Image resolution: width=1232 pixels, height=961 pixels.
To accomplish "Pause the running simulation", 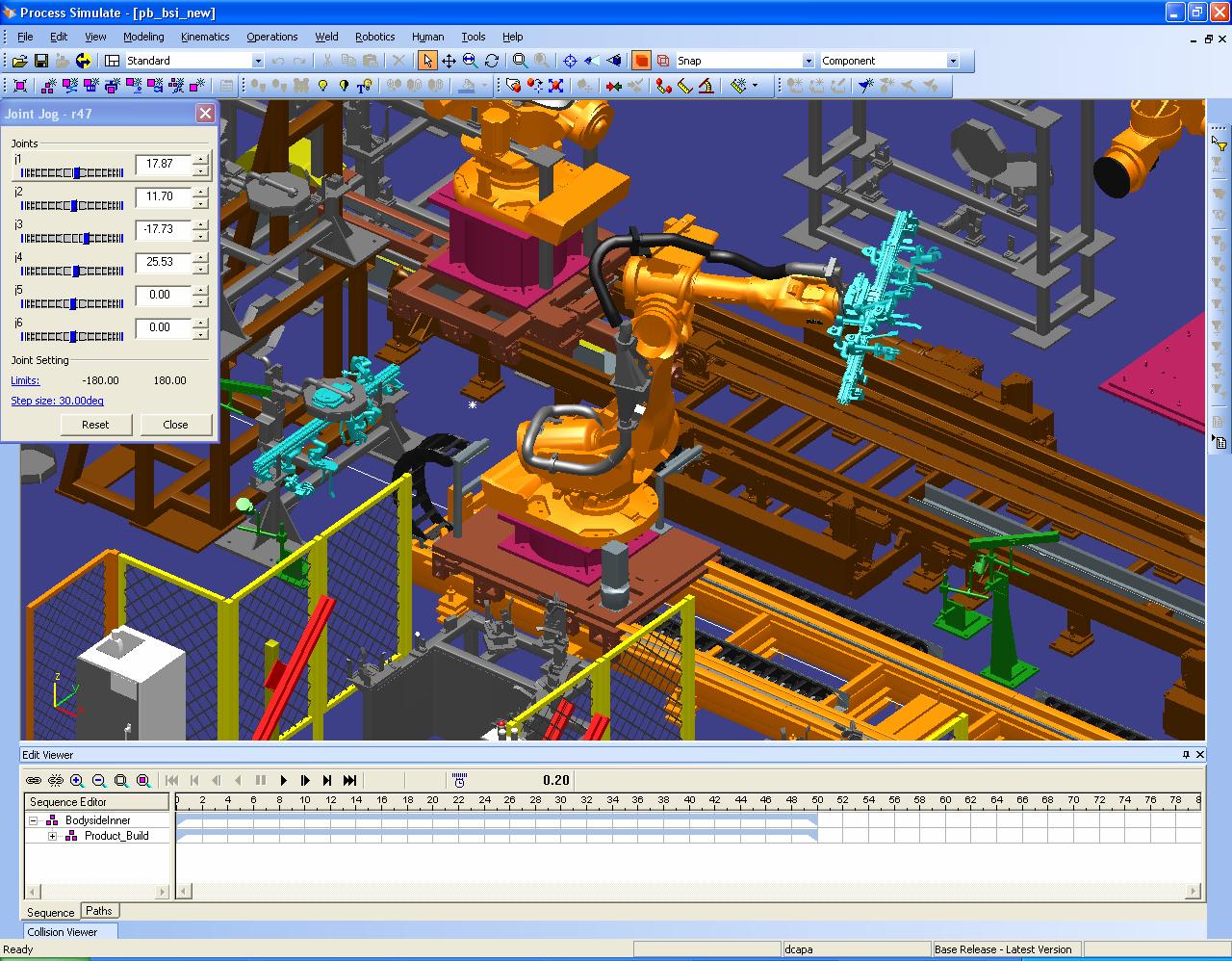I will point(261,781).
